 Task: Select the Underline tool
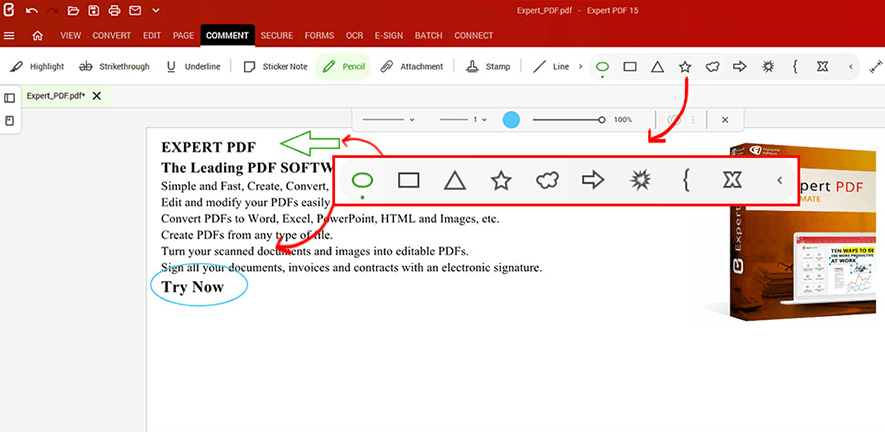point(193,67)
